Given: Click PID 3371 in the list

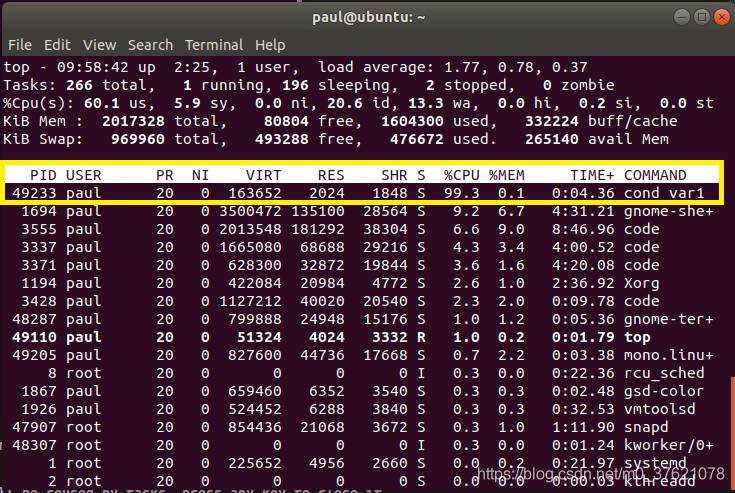Looking at the screenshot, I should 39,265.
